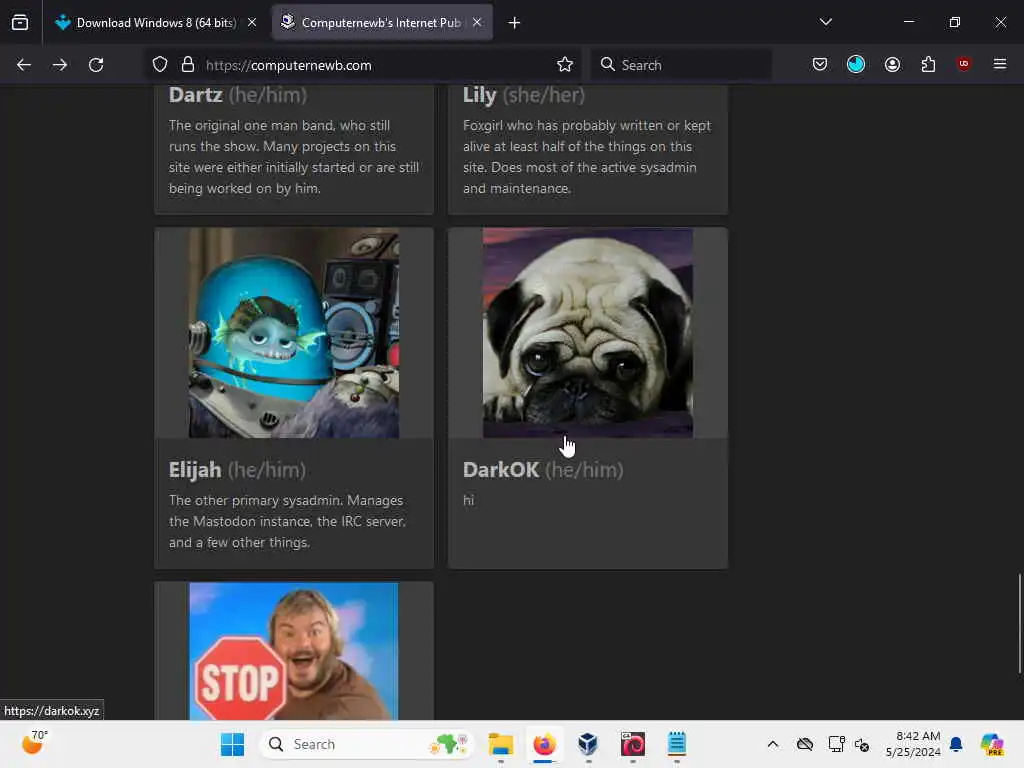
Task: Open the Dartz profile name
Action: tap(196, 95)
